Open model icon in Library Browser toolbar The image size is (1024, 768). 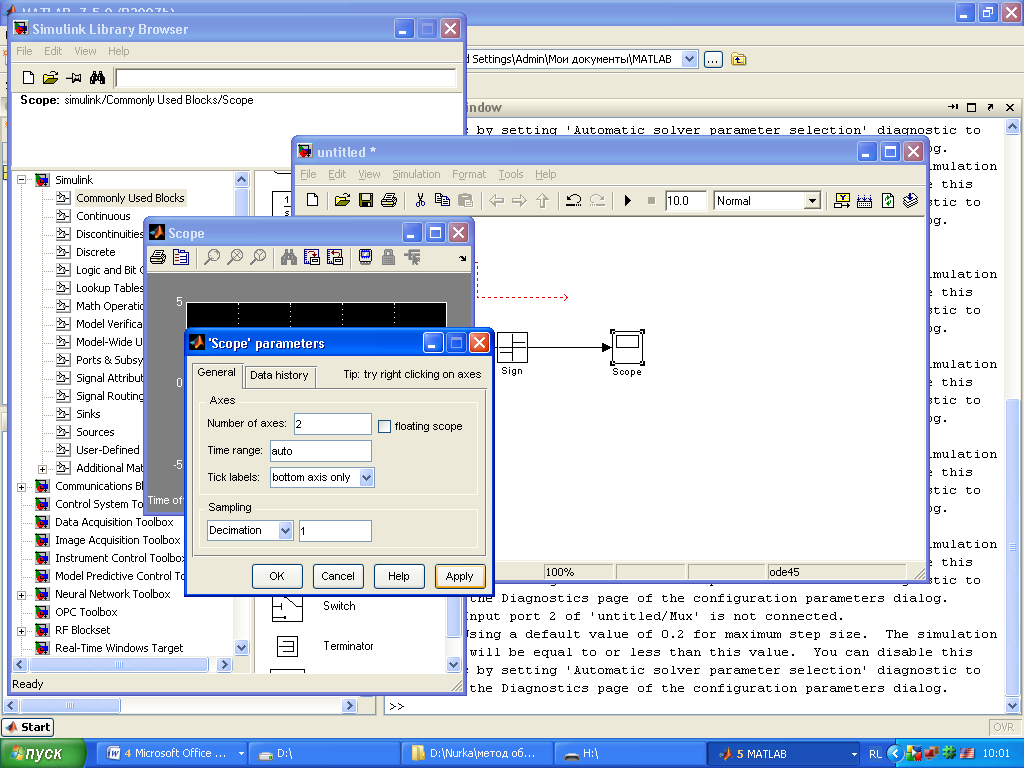(50, 78)
